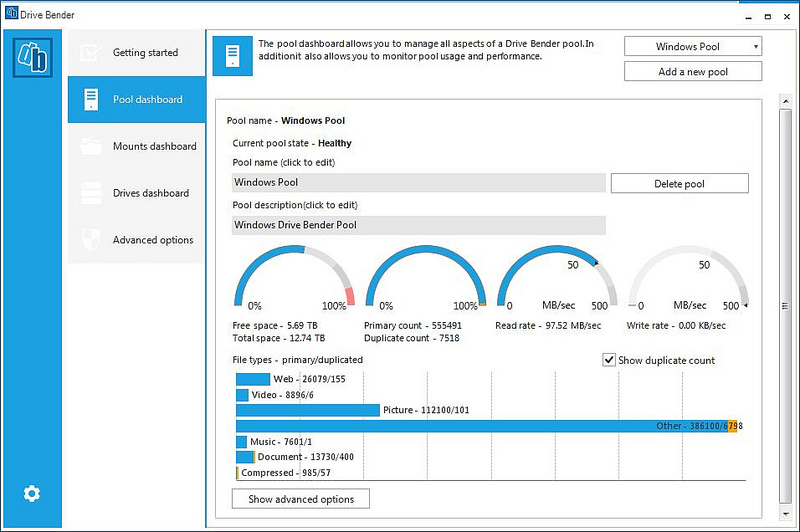Maximize the Drive Bender window
800x532 pixels.
(767, 17)
